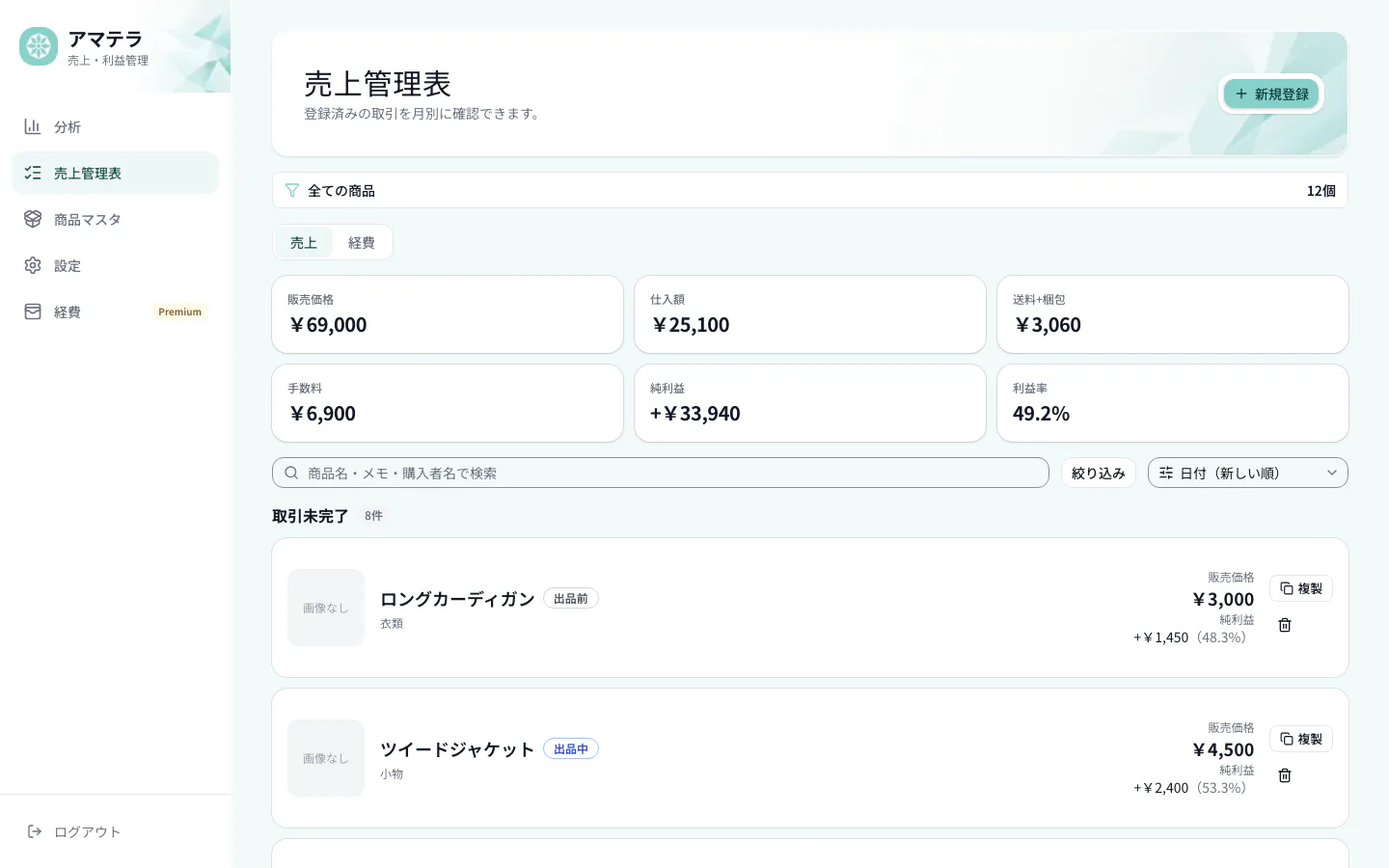Image resolution: width=1389 pixels, height=868 pixels.
Task: Click the 送料+梱包 ￥3,060 card
Action: pos(1173,314)
